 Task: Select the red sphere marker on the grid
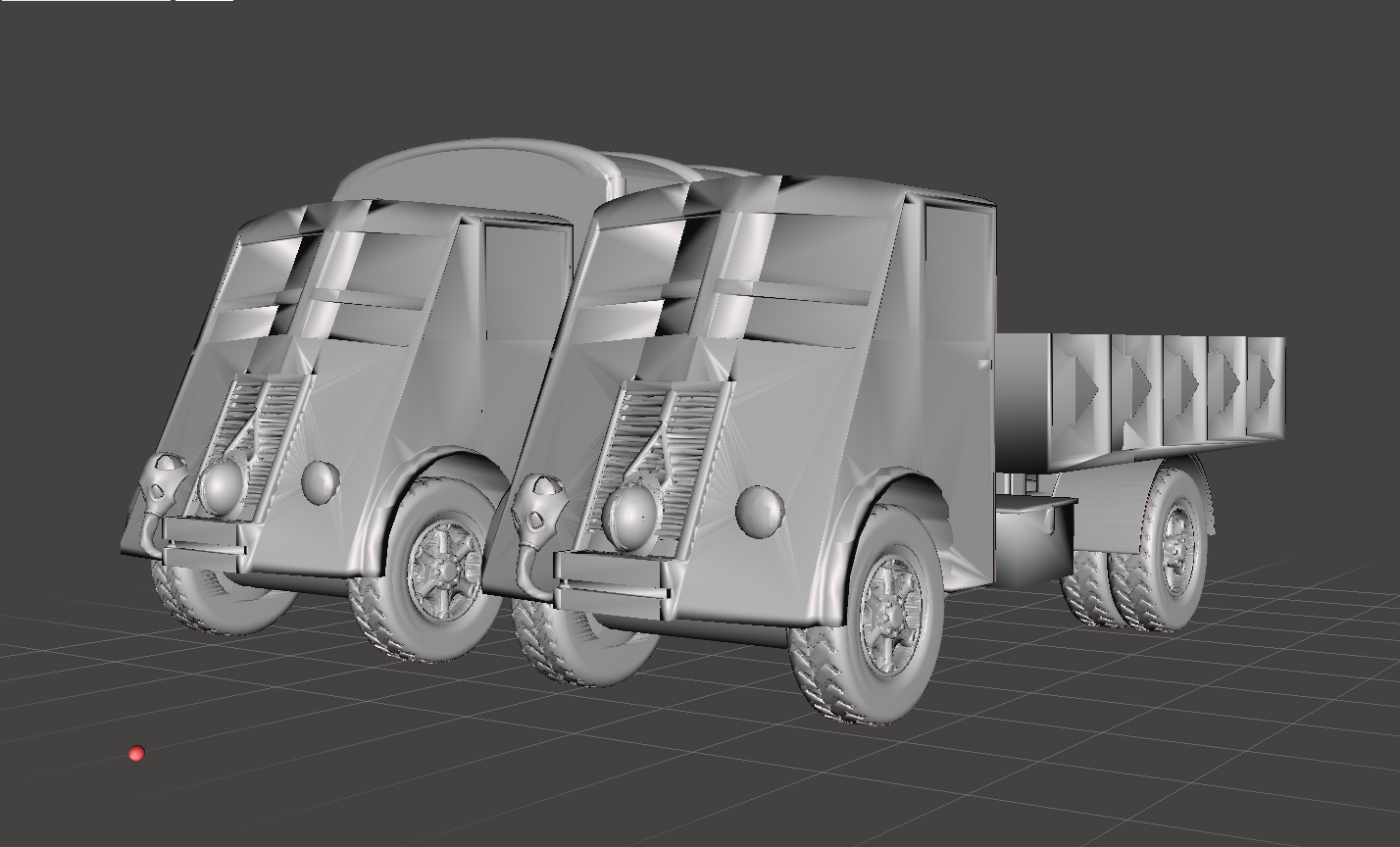(136, 753)
